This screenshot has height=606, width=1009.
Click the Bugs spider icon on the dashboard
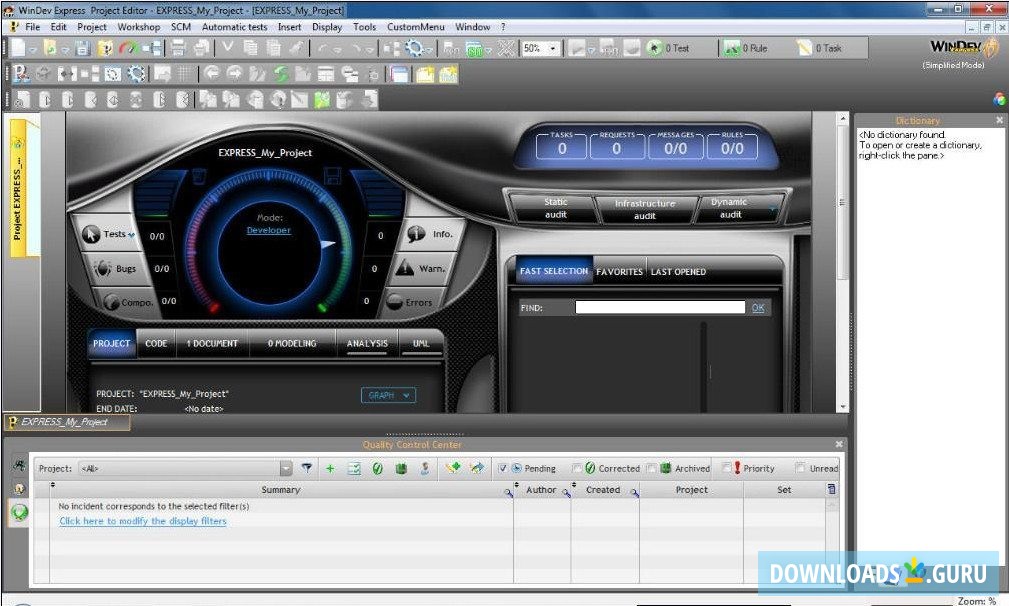[102, 269]
